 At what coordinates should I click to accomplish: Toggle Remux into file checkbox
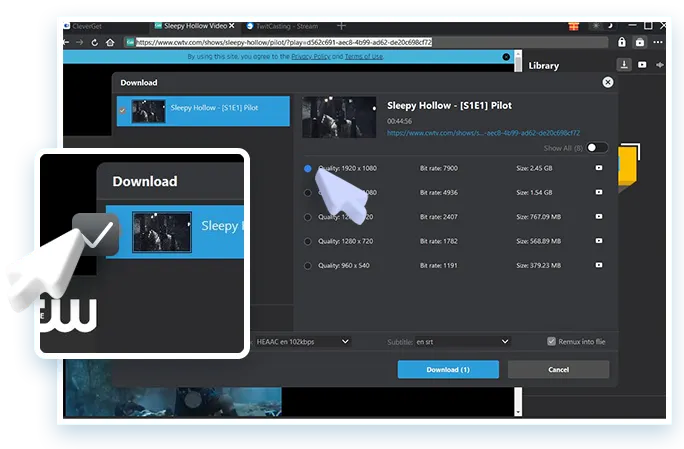551,341
